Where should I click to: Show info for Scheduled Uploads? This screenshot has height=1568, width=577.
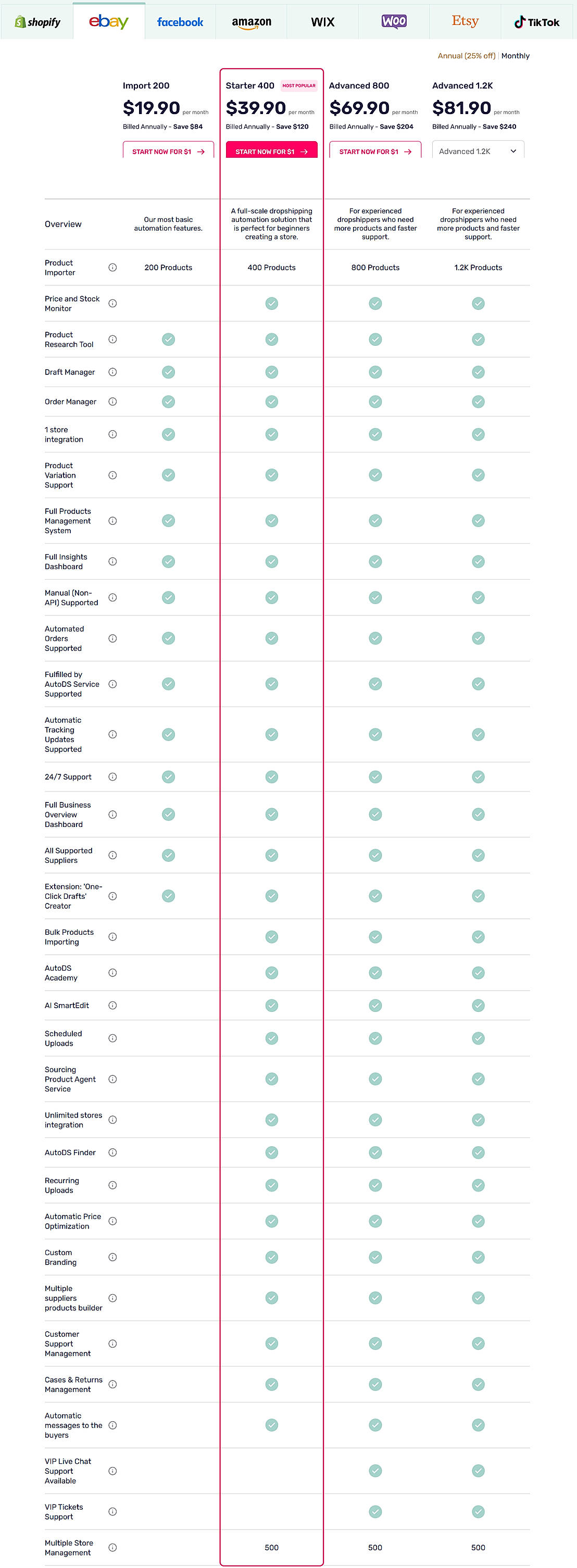click(112, 1038)
